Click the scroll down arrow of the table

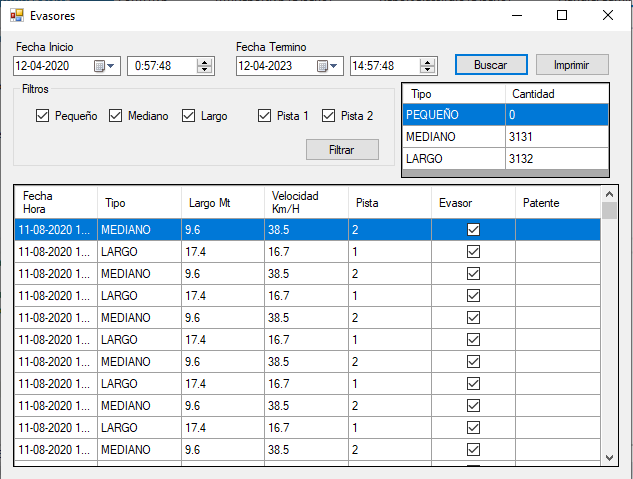click(x=610, y=456)
